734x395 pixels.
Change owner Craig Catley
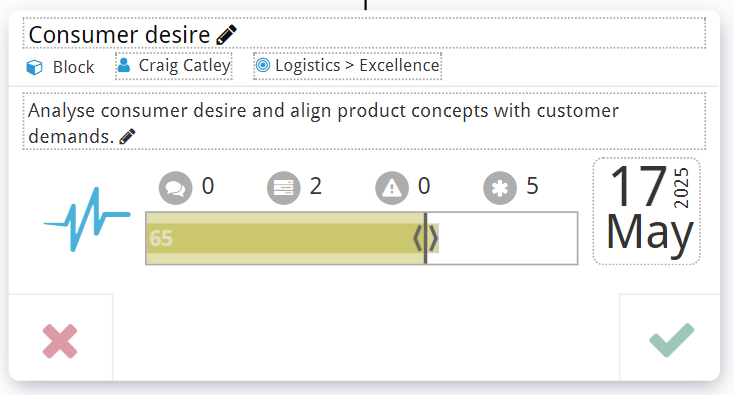174,66
